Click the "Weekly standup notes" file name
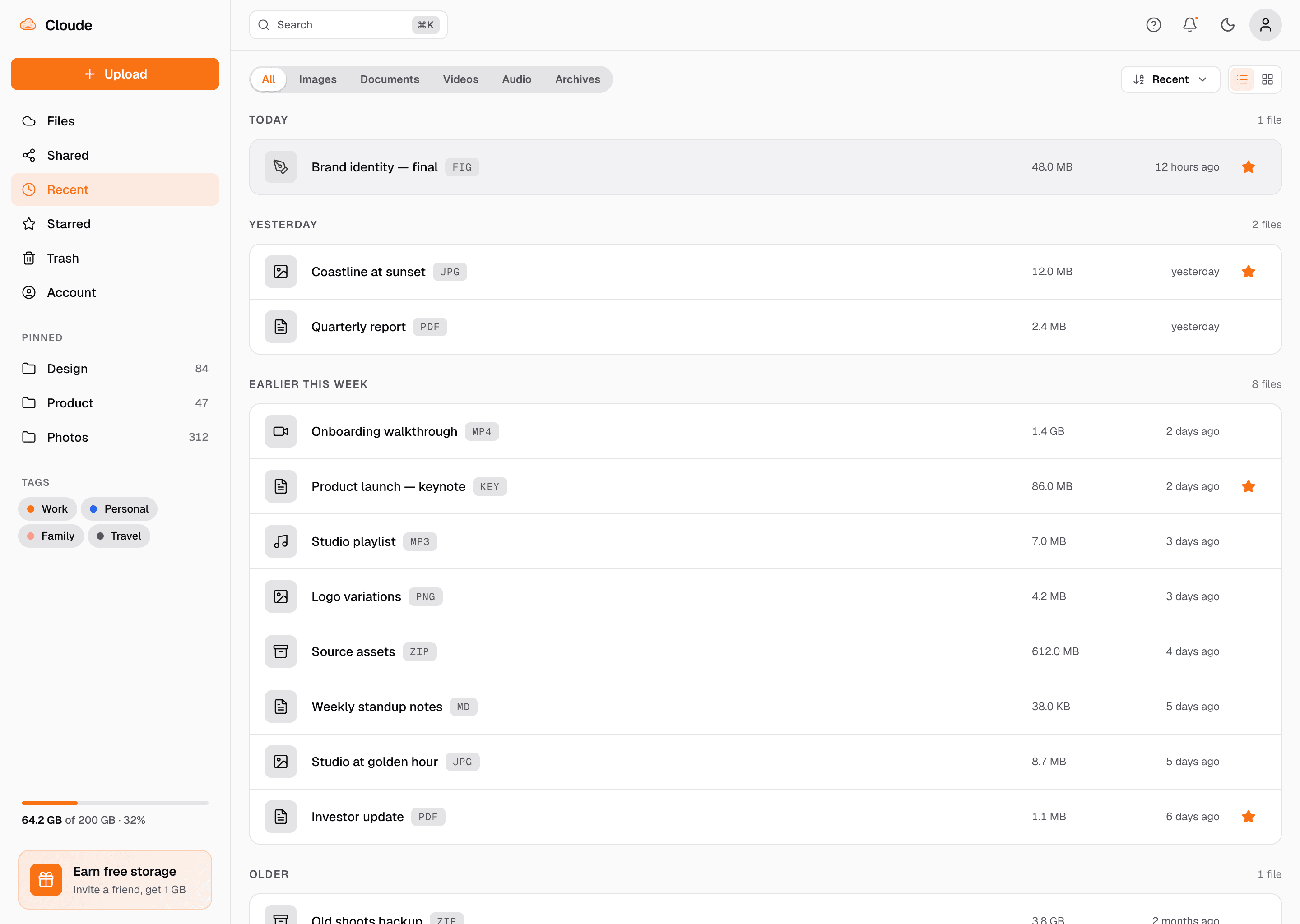Screen dimensions: 1300x924 [377, 707]
